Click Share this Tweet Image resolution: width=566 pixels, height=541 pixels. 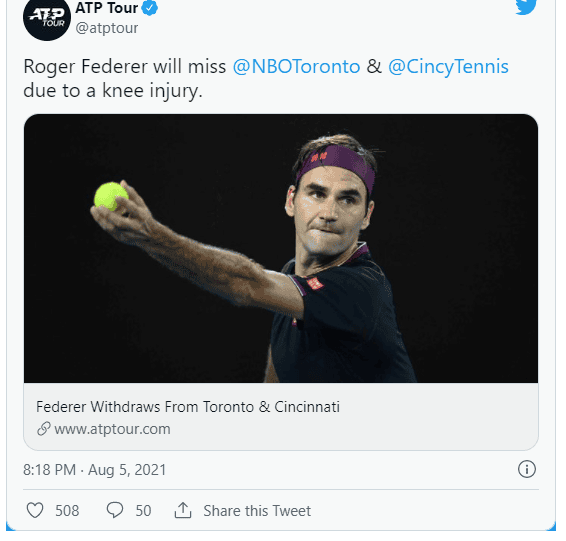[257, 511]
